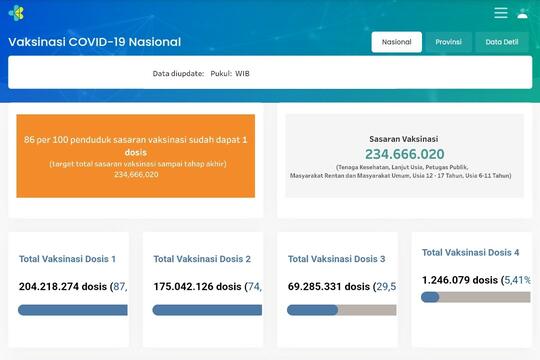This screenshot has width=540, height=360.
Task: Click the 175.042.126 dosis value
Action: pos(197,286)
